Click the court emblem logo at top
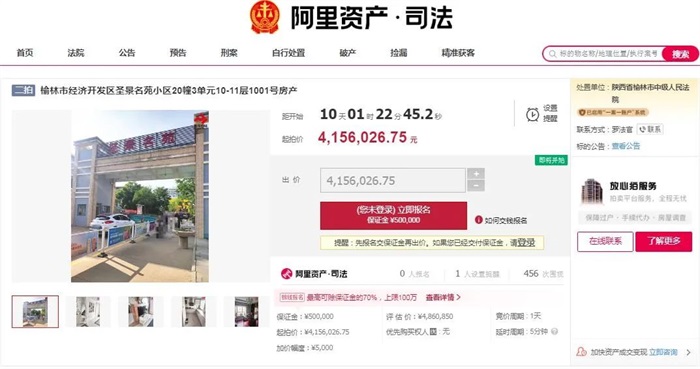 (x=265, y=17)
